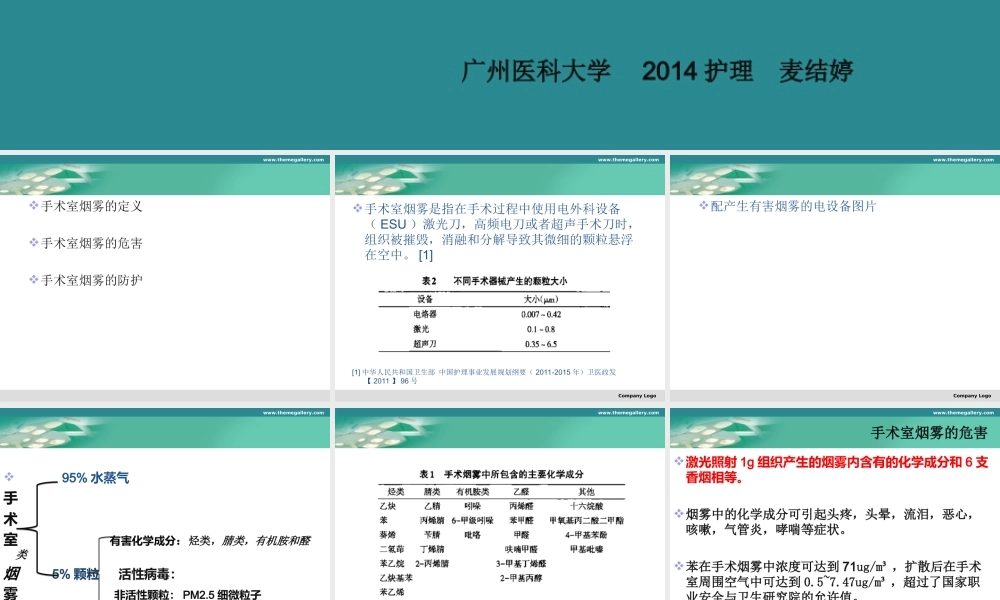This screenshot has height=600, width=1000.
Task: Click the 5% 颗粒 branch label
Action: [74, 574]
